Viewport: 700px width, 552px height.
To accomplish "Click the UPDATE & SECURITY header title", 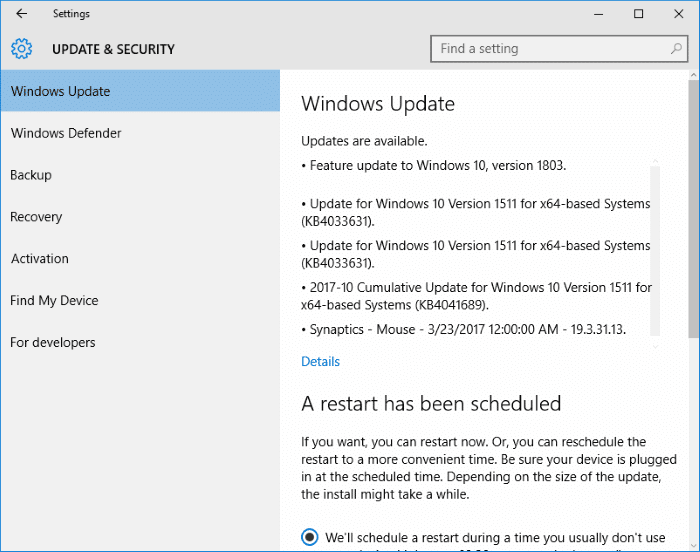I will (x=113, y=49).
